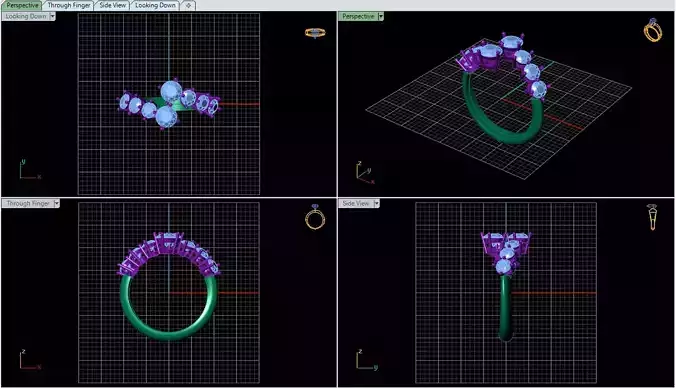Open the Looking Down viewport dropdown arrow
Viewport: 676px width, 389px height.
click(x=53, y=16)
